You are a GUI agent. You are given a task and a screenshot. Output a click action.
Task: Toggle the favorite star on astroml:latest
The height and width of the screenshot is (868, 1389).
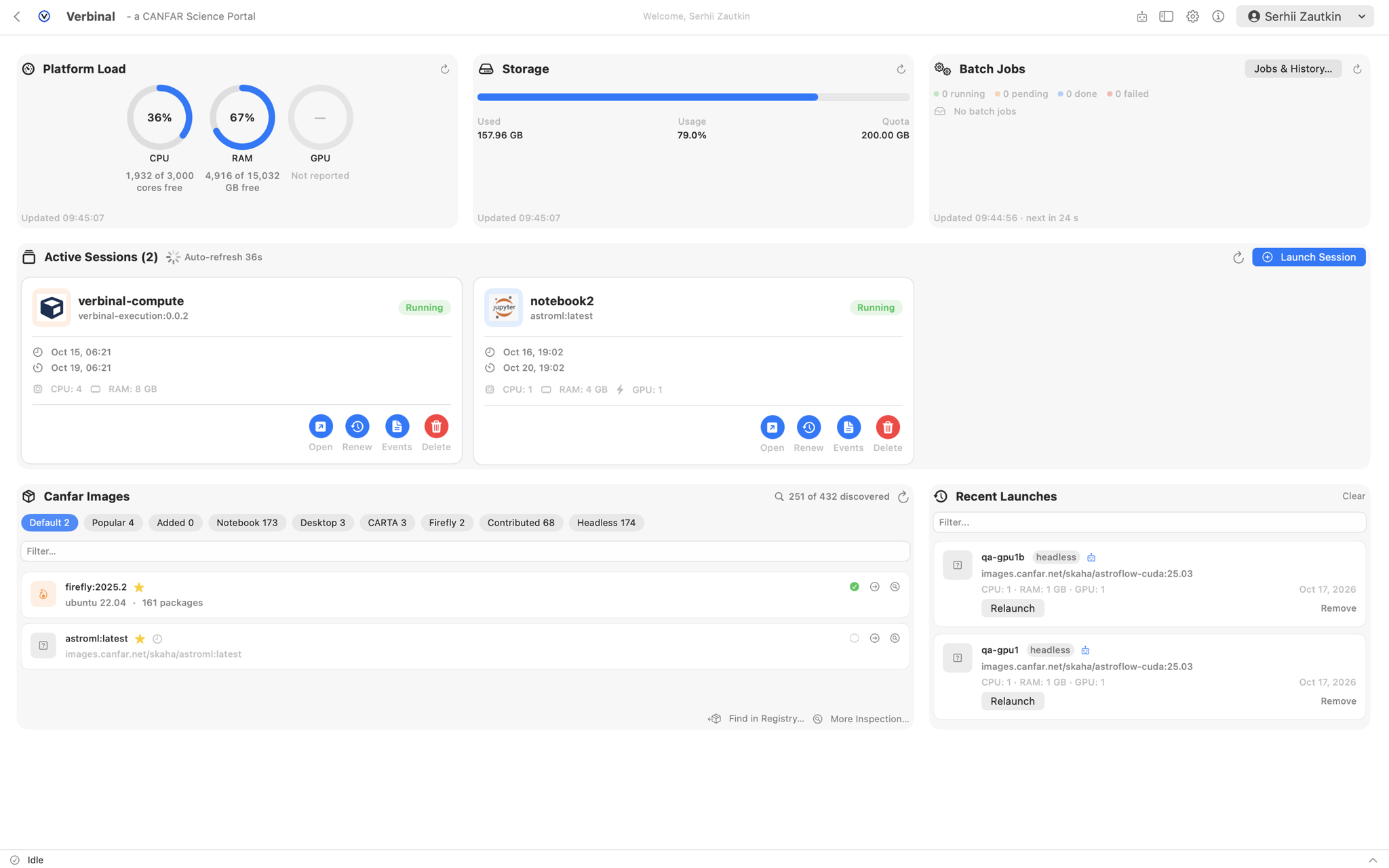click(140, 639)
